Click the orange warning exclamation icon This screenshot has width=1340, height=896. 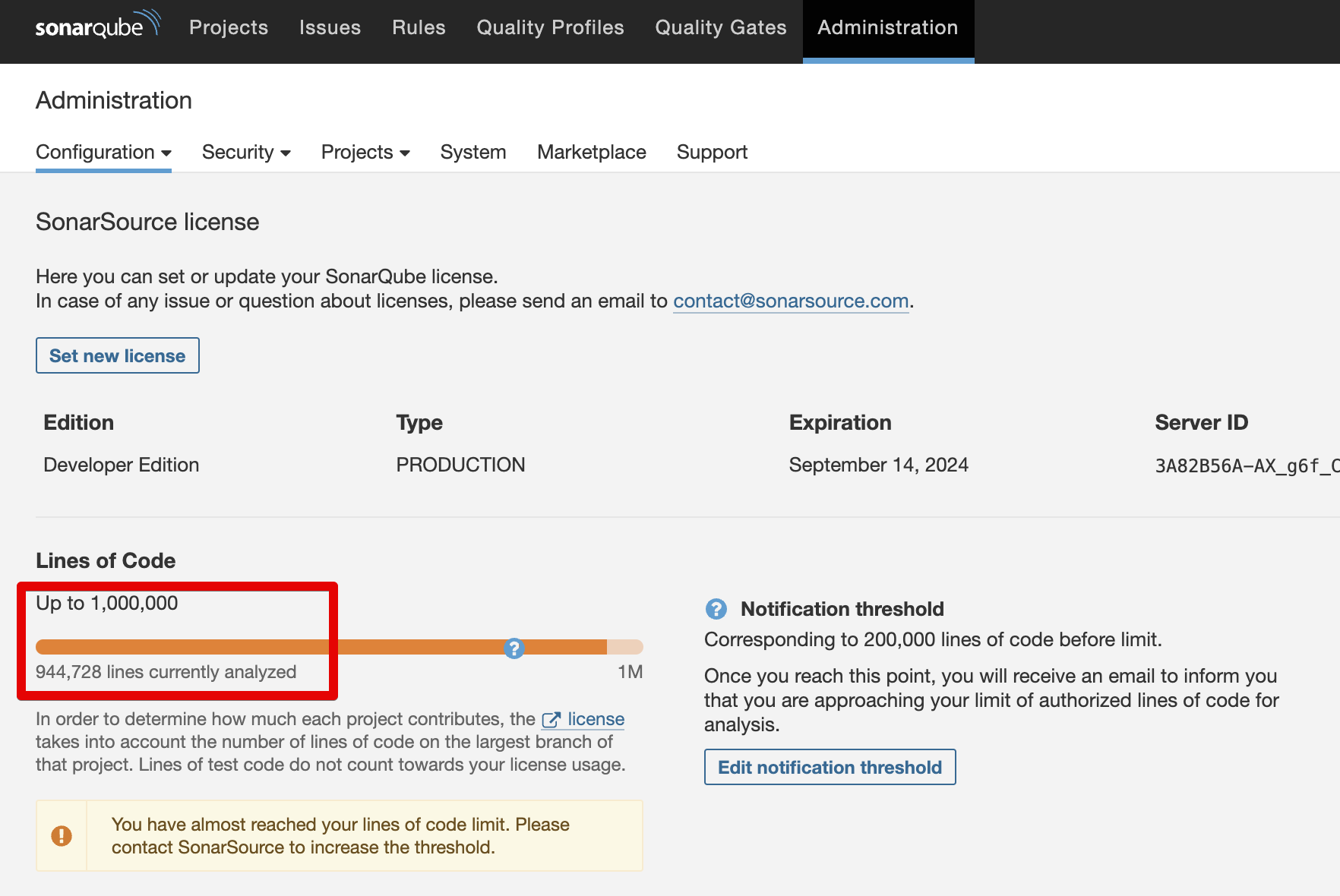[x=62, y=836]
